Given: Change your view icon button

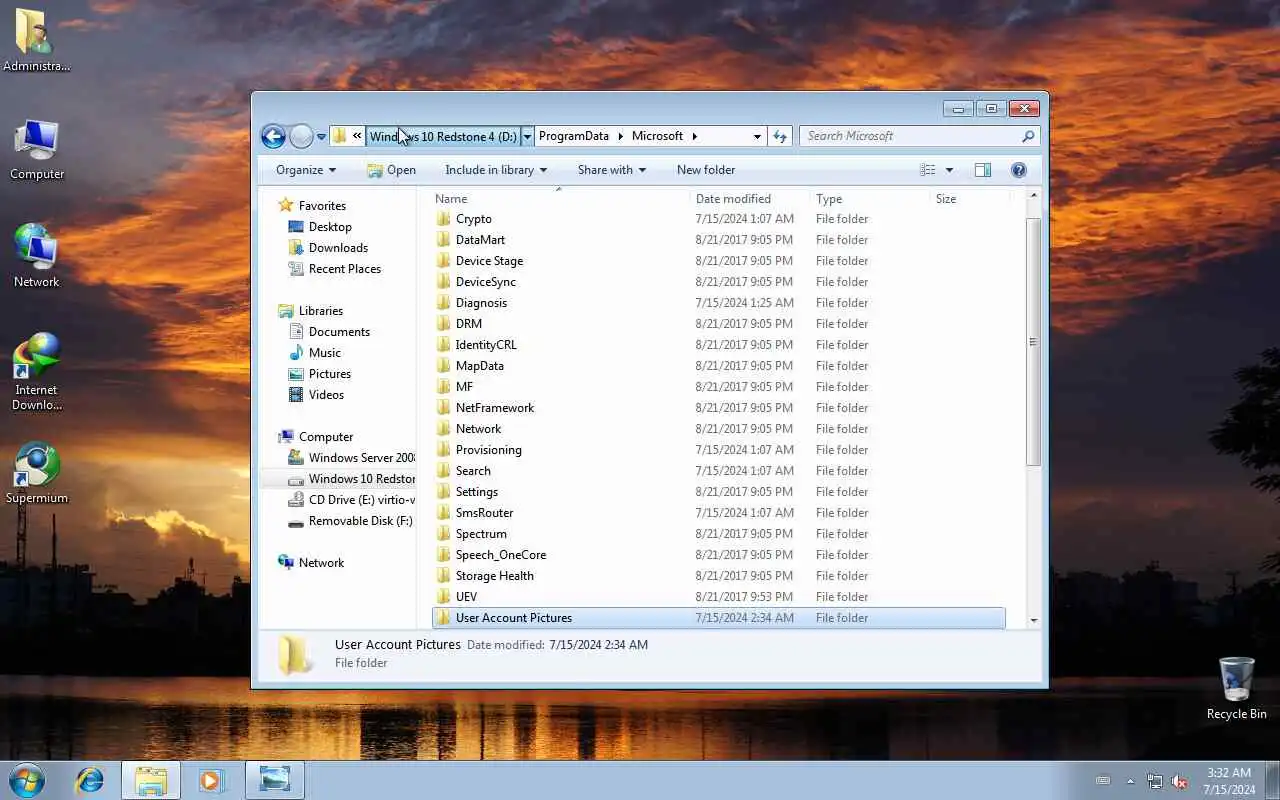Looking at the screenshot, I should (x=928, y=170).
